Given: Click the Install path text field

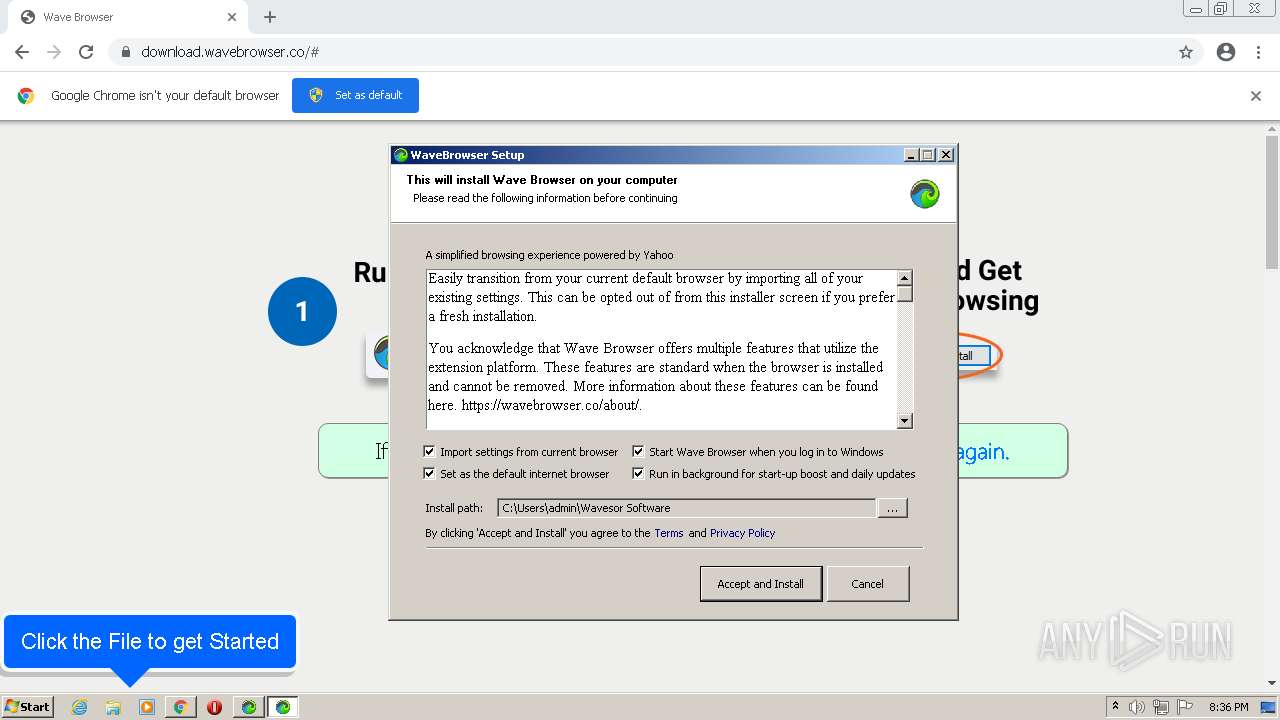Looking at the screenshot, I should [686, 508].
